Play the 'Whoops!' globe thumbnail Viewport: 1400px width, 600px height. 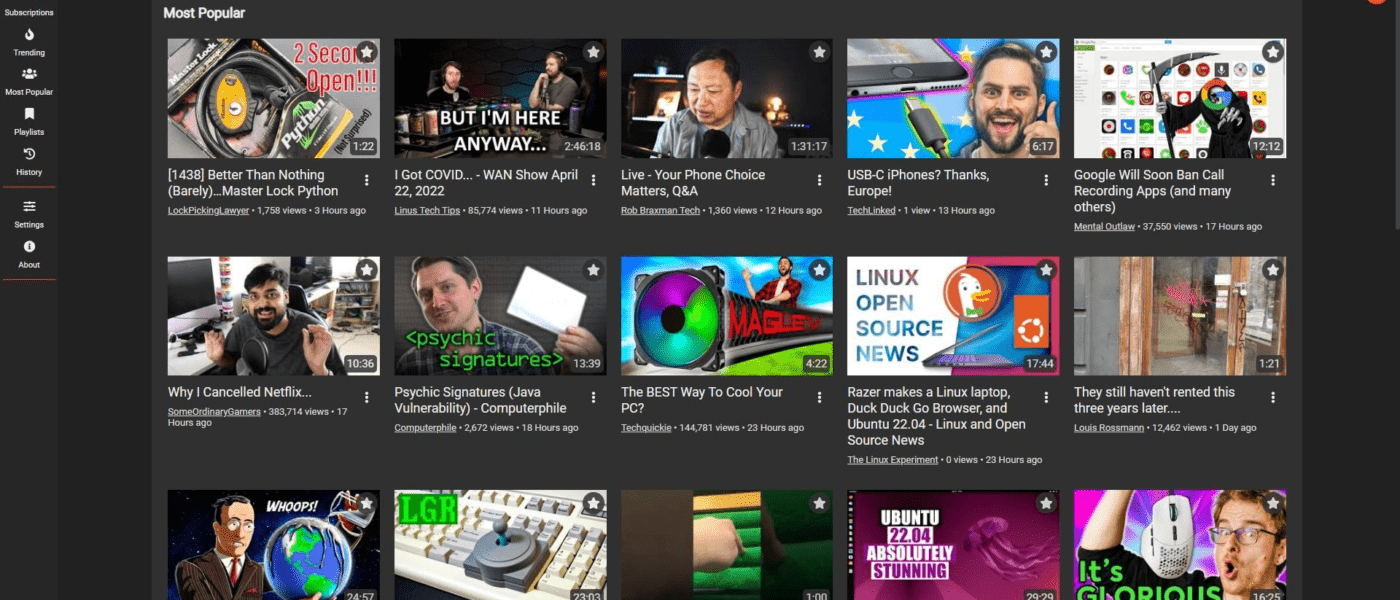273,545
